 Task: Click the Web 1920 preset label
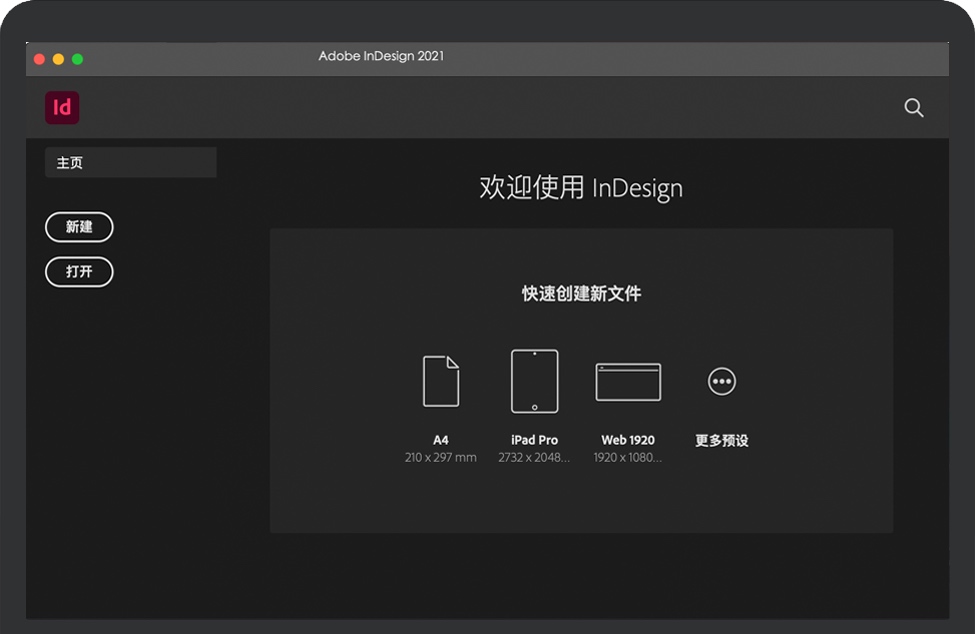click(x=628, y=440)
